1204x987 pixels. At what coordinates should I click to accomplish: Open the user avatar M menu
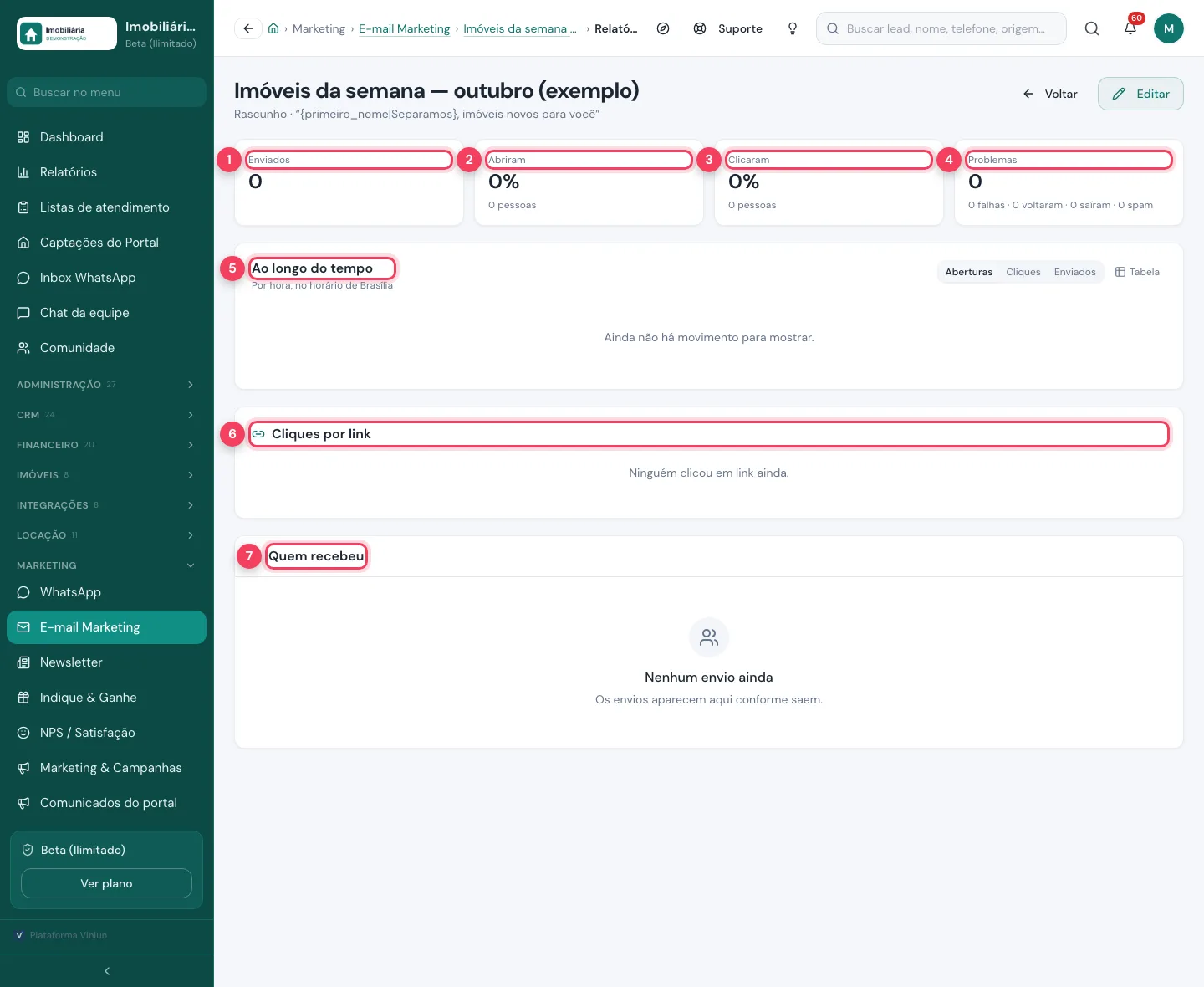tap(1169, 28)
